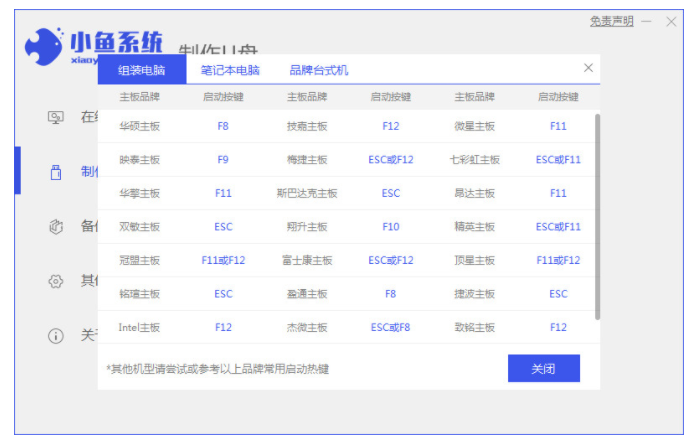699x445 pixels.
Task: Click the online install monitor icon in sidebar
Action: [x=56, y=118]
